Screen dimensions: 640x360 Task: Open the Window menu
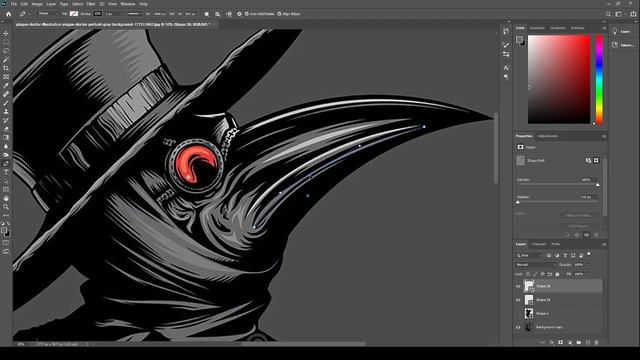128,4
